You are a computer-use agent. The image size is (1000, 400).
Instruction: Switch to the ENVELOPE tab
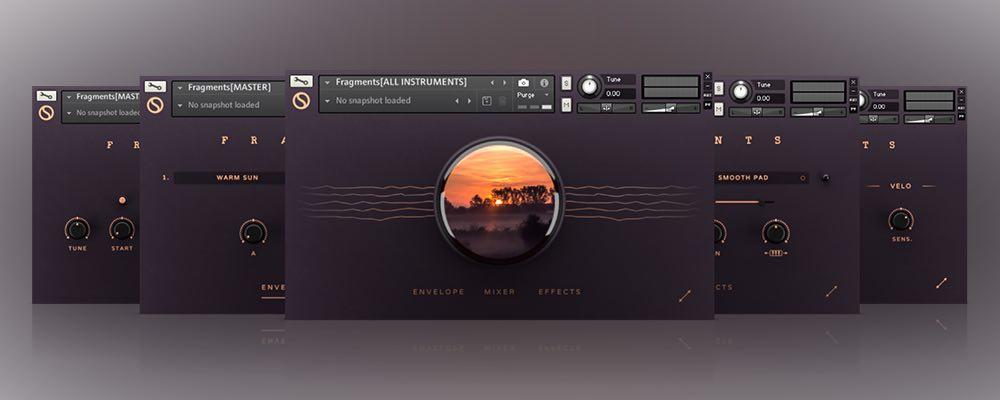pyautogui.click(x=438, y=292)
